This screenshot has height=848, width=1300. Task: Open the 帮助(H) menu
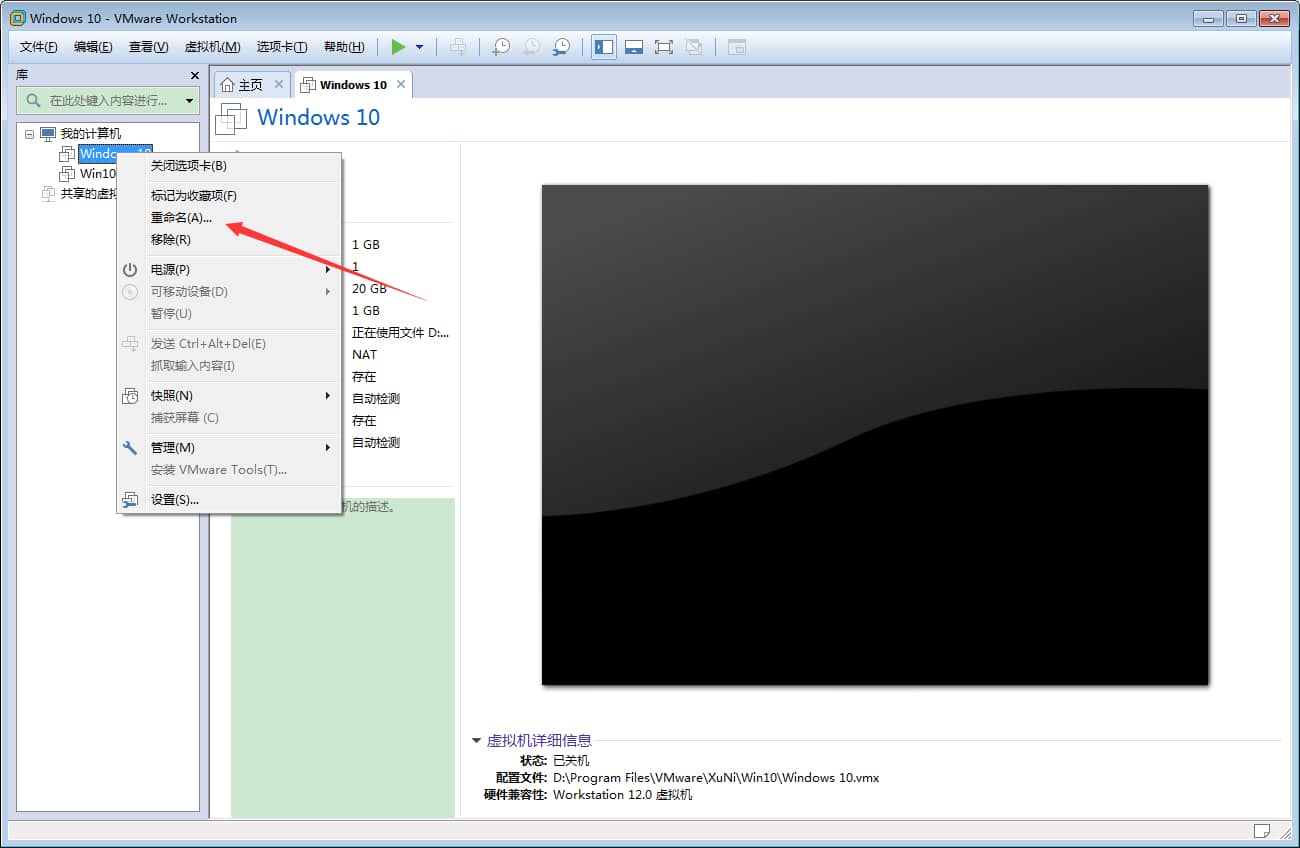(344, 47)
